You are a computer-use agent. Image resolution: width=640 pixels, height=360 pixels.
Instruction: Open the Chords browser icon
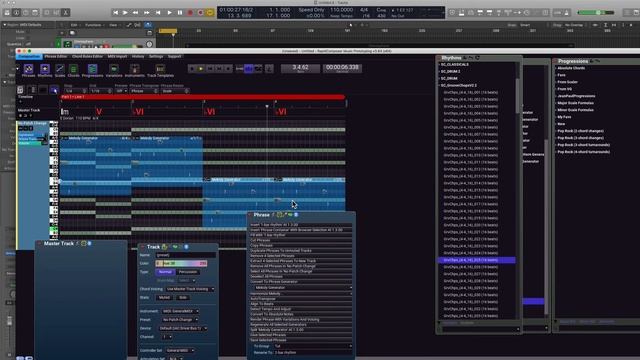[73, 69]
